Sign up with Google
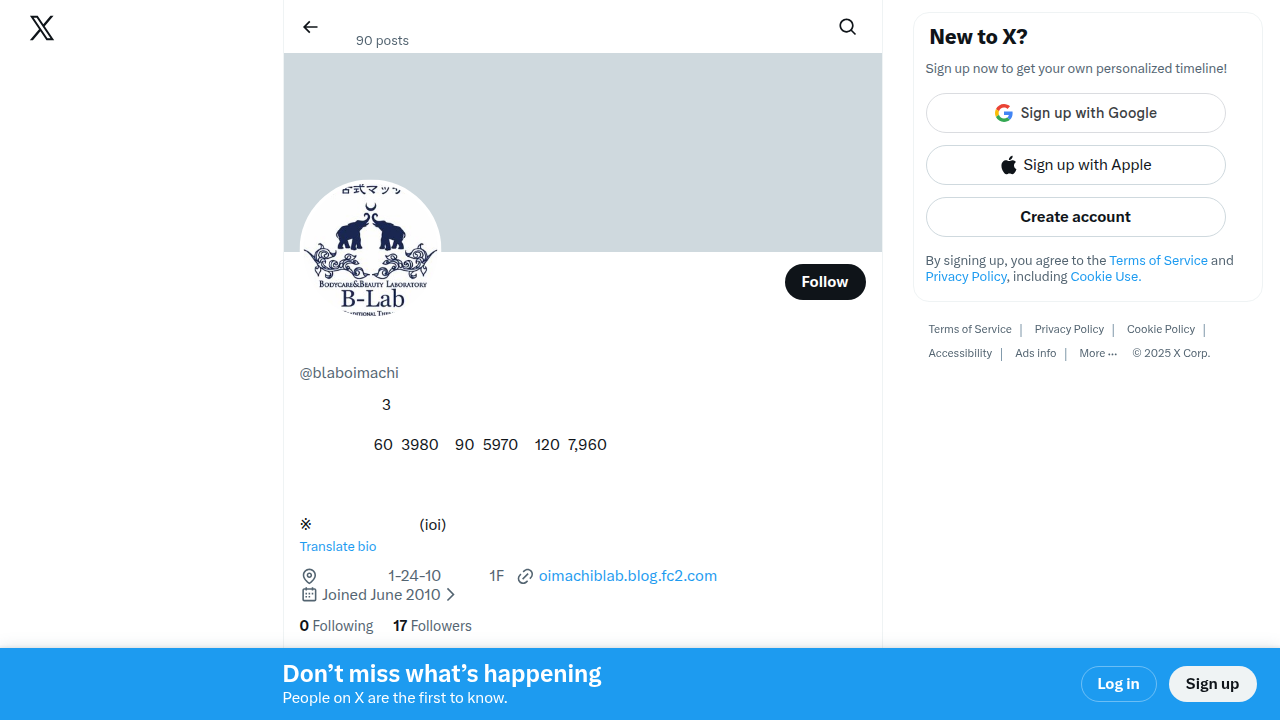Viewport: 1280px width, 720px height. (x=1075, y=113)
